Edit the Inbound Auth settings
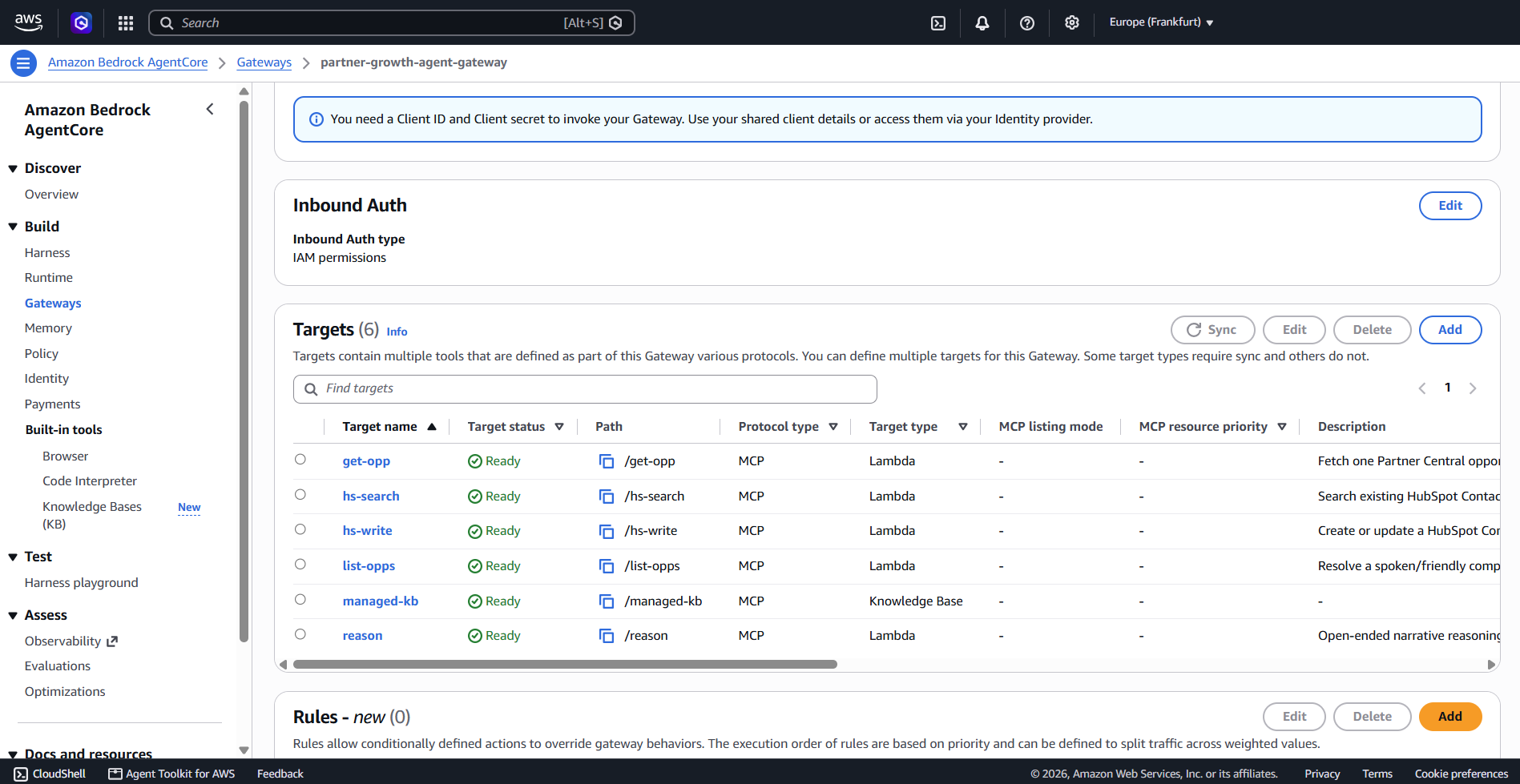The width and height of the screenshot is (1520, 784). (x=1450, y=206)
